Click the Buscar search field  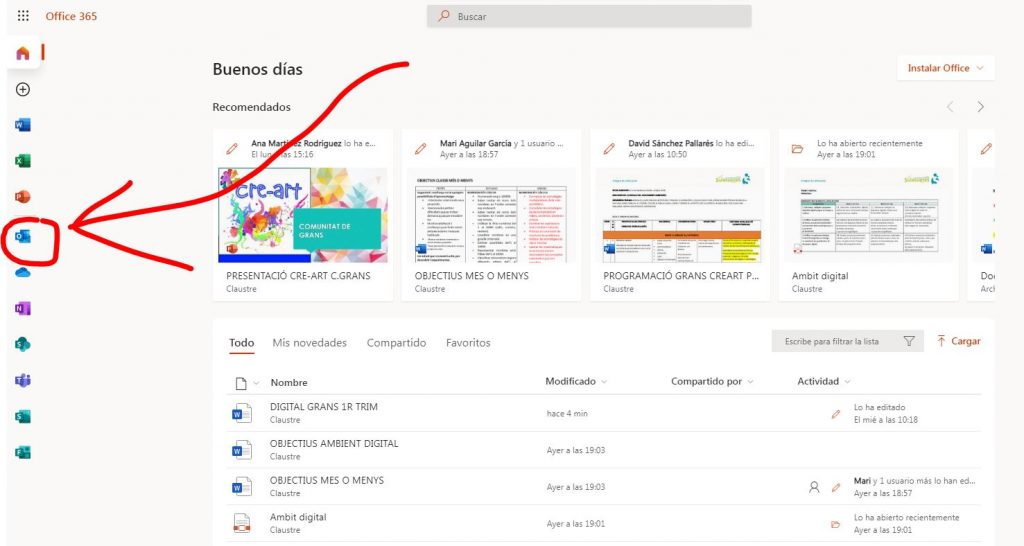[x=588, y=16]
